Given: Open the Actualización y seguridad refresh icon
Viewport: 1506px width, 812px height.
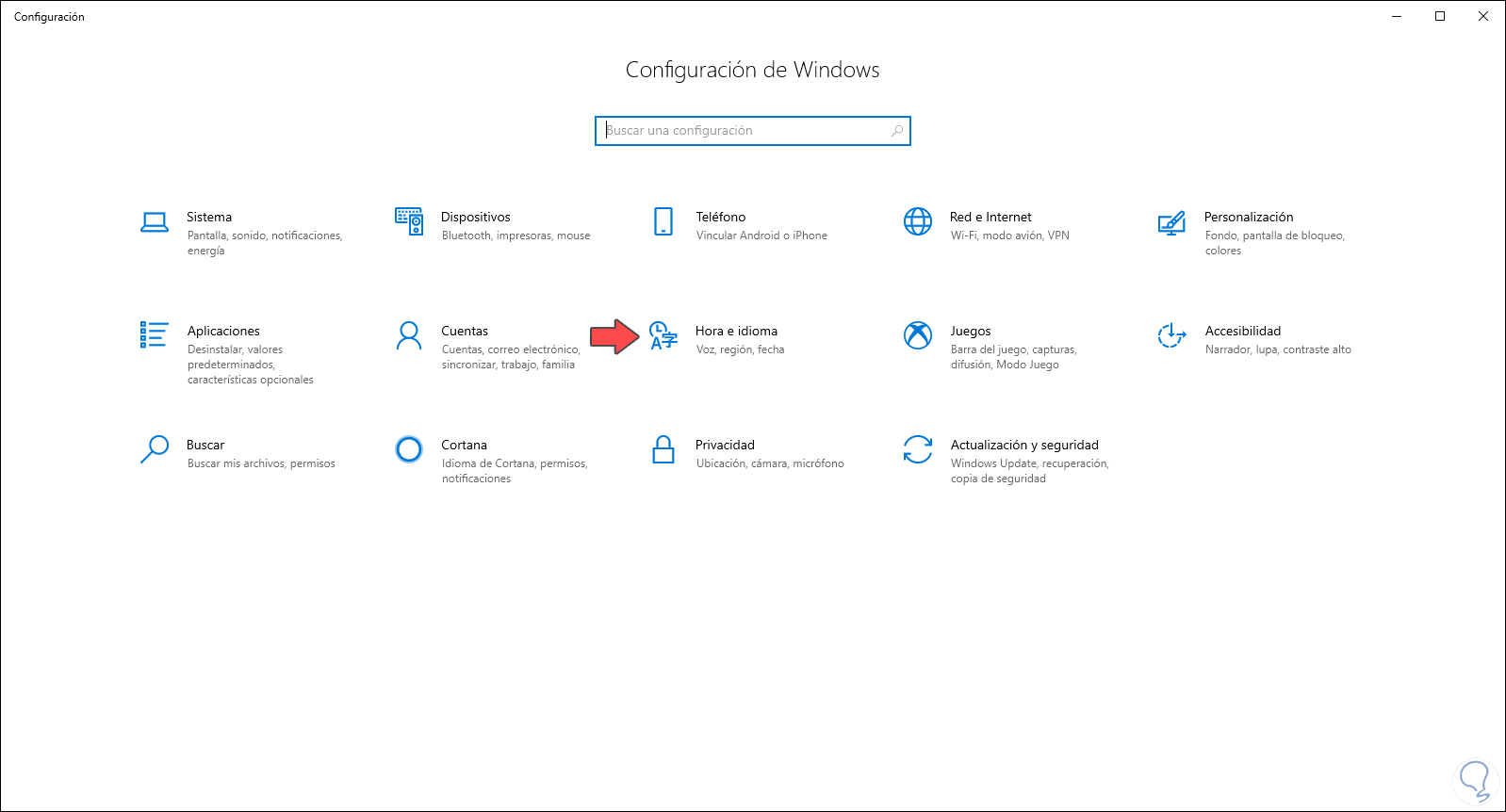Looking at the screenshot, I should (918, 449).
